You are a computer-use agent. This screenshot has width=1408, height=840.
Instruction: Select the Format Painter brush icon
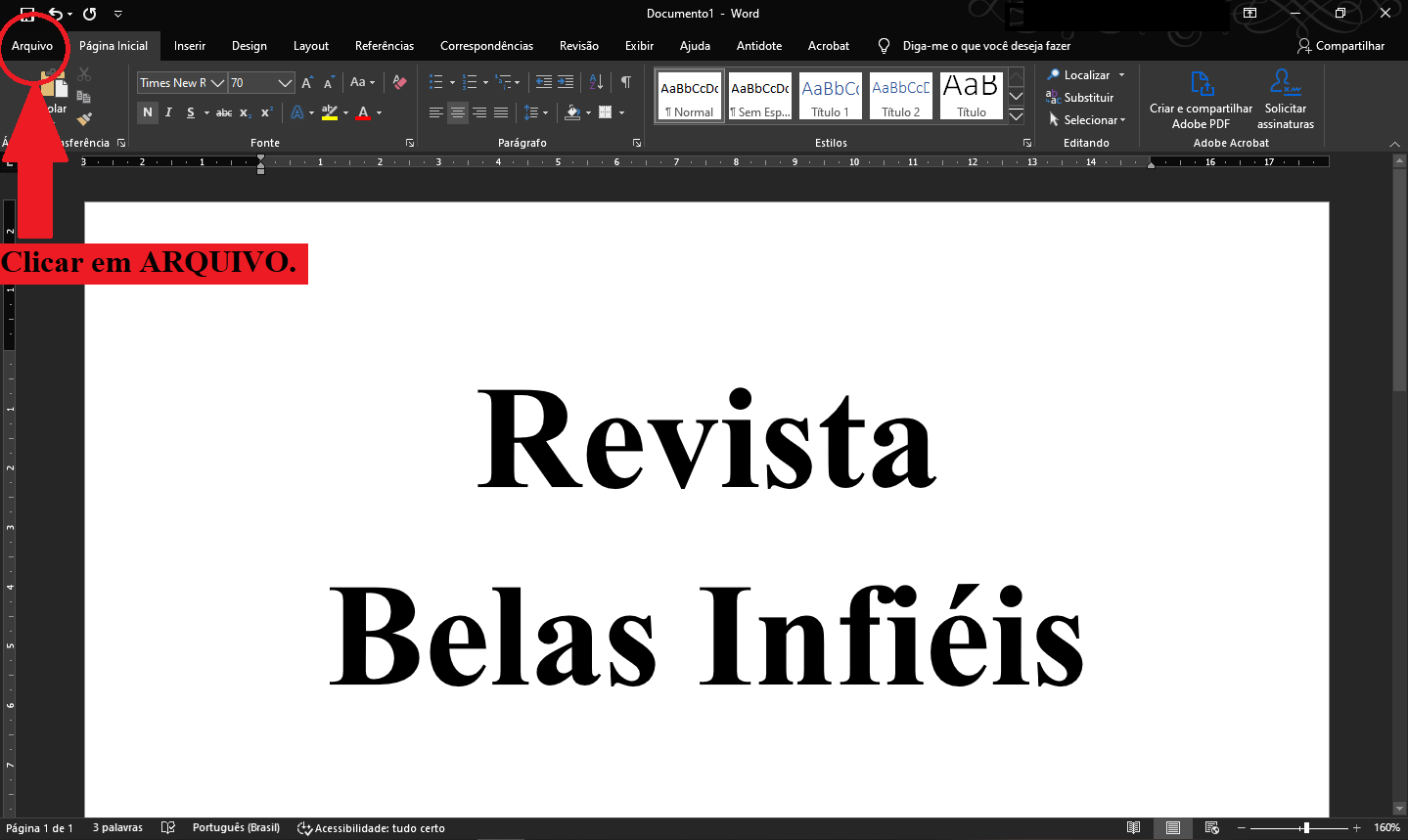point(84,119)
